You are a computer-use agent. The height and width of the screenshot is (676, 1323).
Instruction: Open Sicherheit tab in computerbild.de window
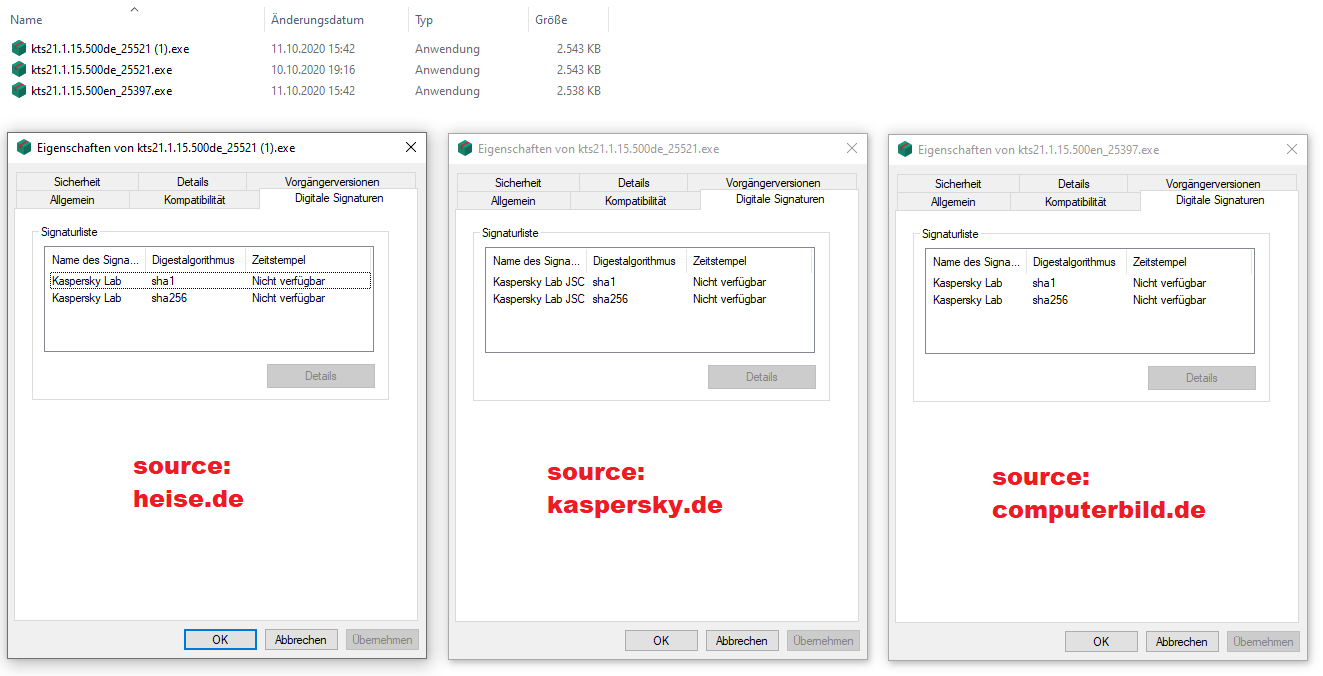click(958, 184)
